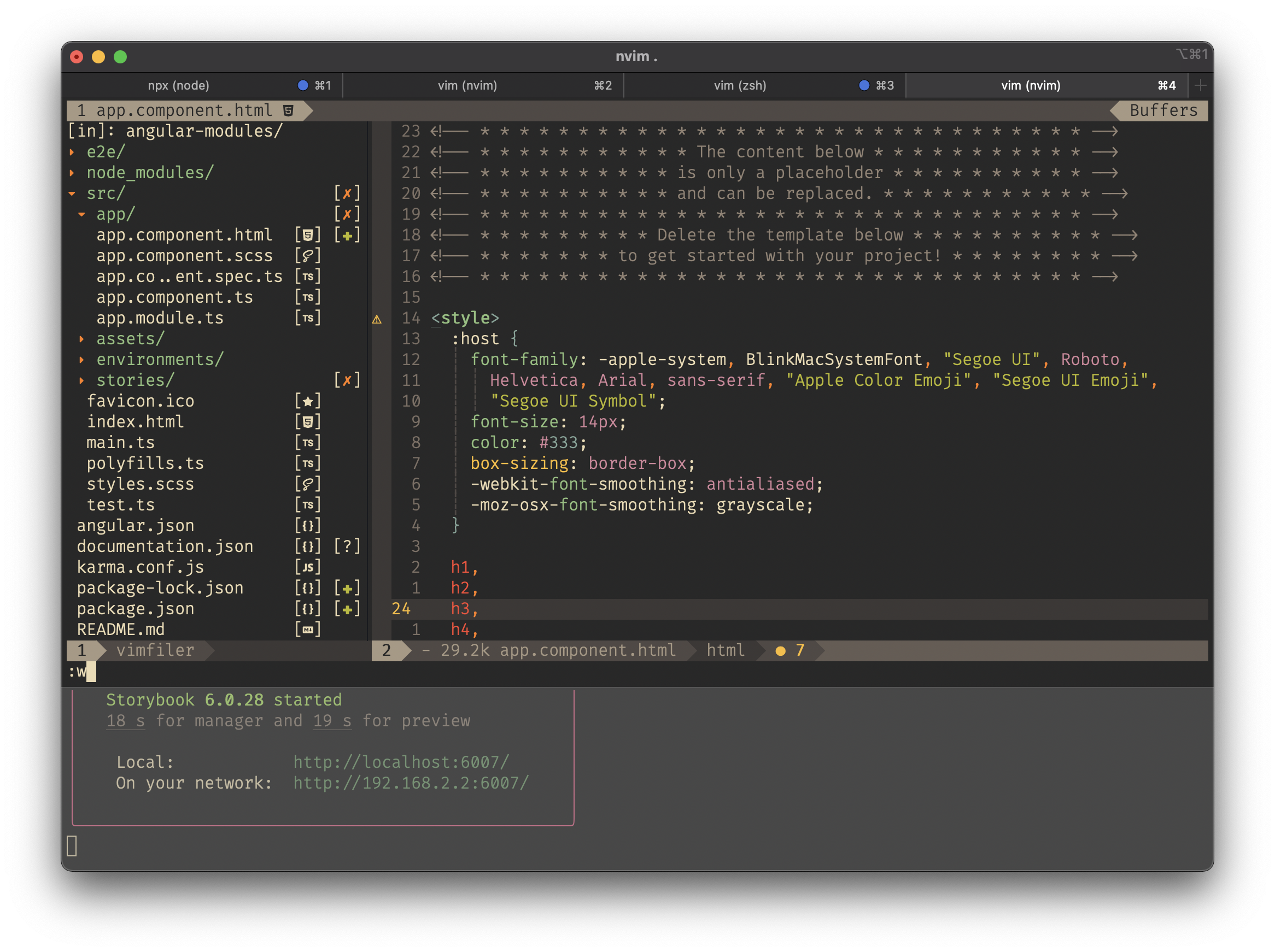Click the modified dot showing 7 in statusline
1275x952 pixels.
click(x=781, y=651)
